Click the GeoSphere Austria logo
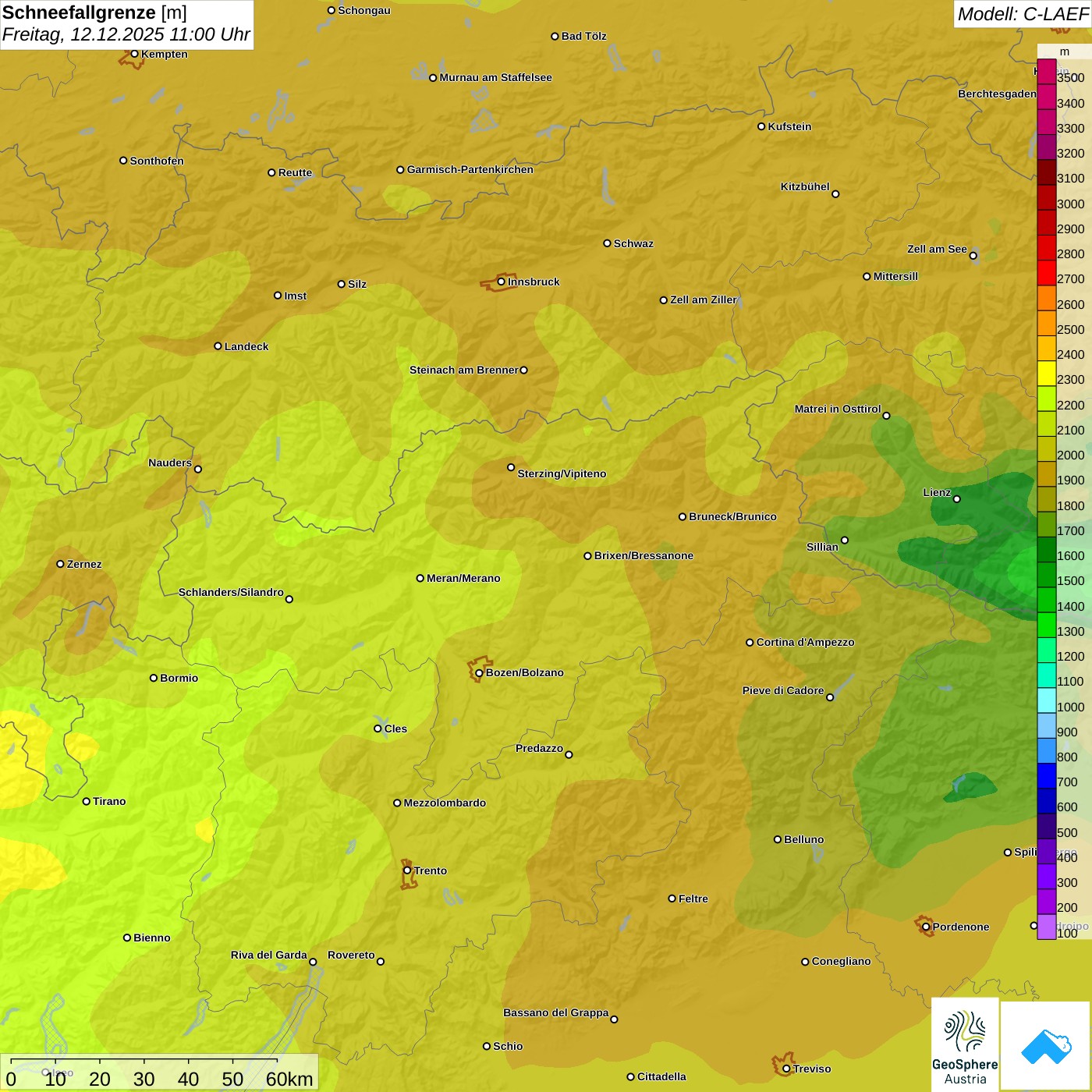The height and width of the screenshot is (1092, 1092). (965, 1045)
